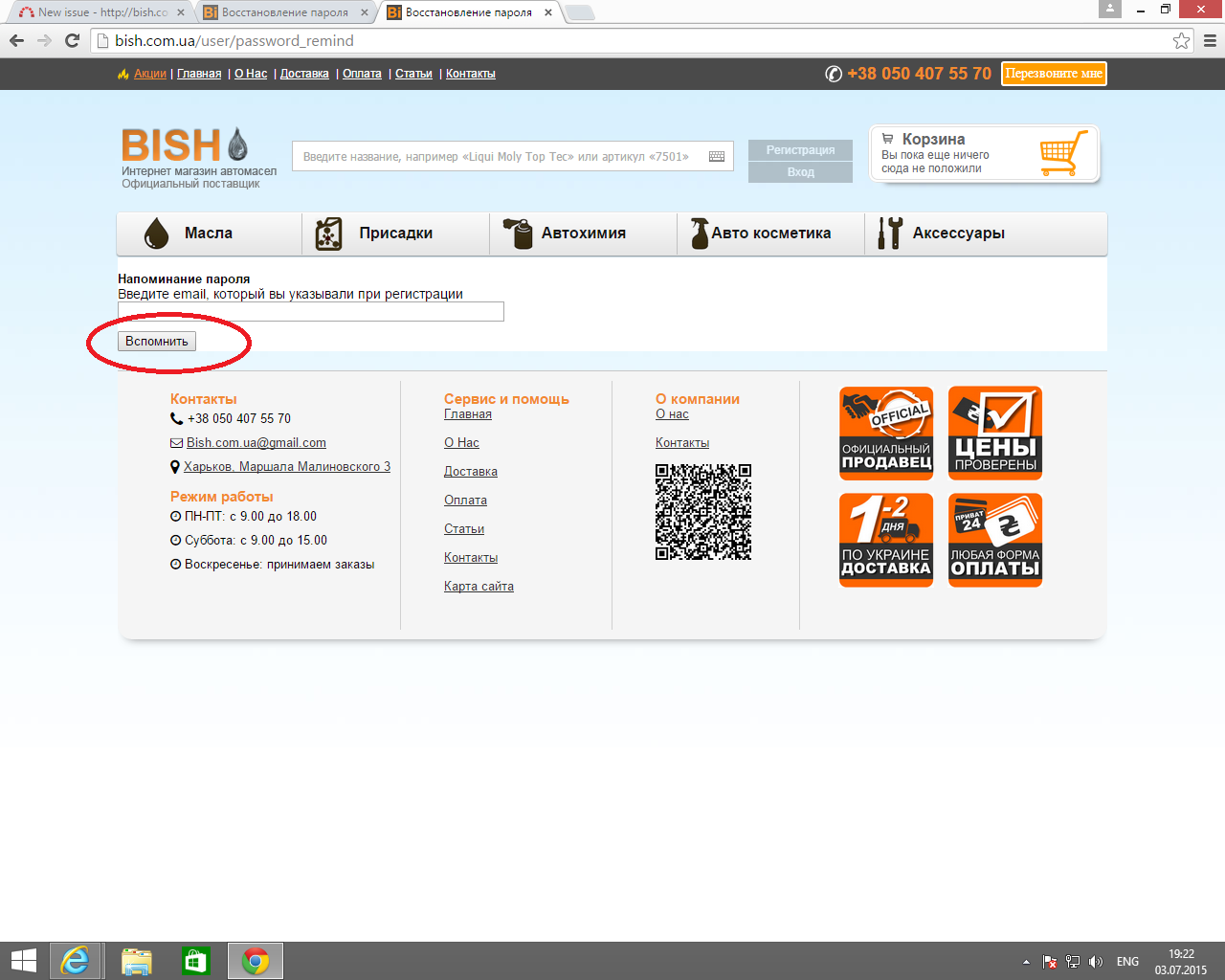
Task: Click the verified prices badge
Action: point(994,434)
